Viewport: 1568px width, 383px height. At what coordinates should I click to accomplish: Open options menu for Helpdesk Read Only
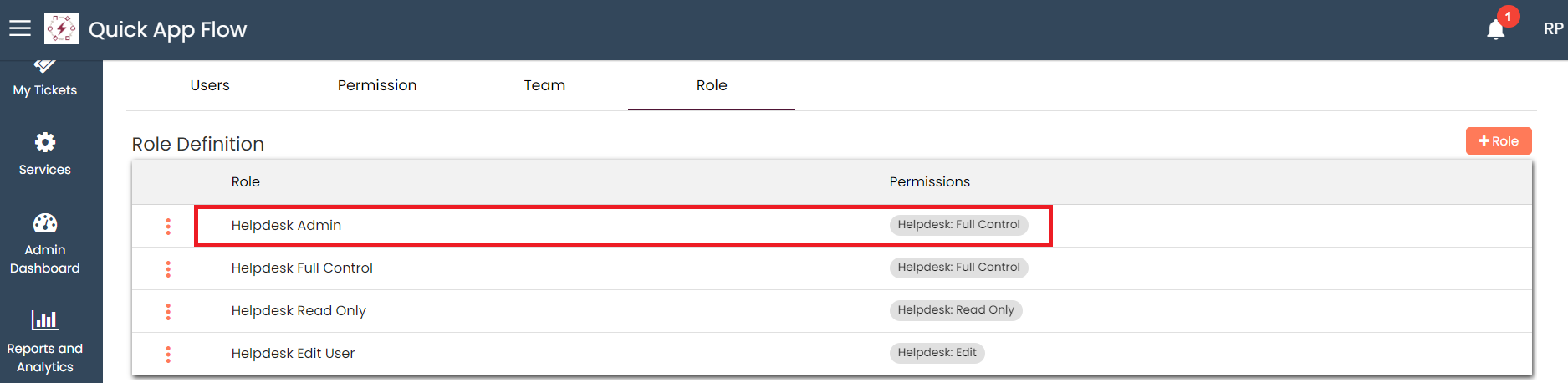[x=168, y=312]
